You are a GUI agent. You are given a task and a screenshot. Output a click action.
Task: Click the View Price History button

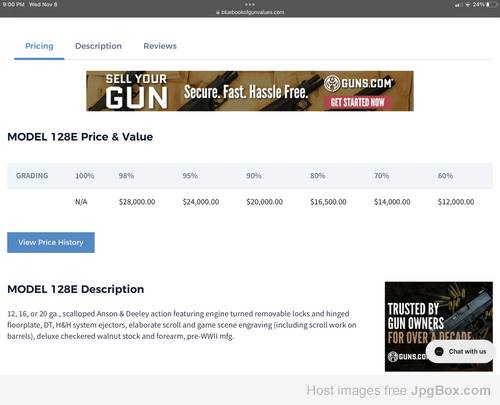[x=51, y=242]
